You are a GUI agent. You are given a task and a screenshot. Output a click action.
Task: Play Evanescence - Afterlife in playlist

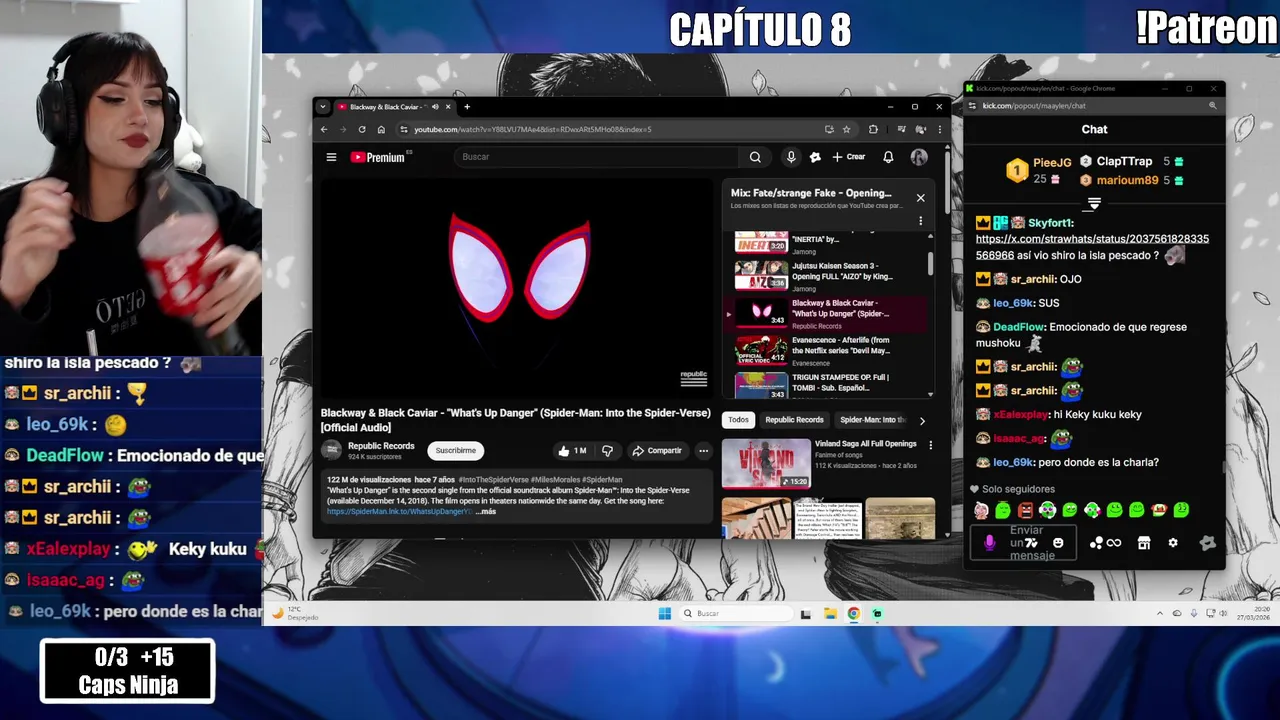(830, 350)
